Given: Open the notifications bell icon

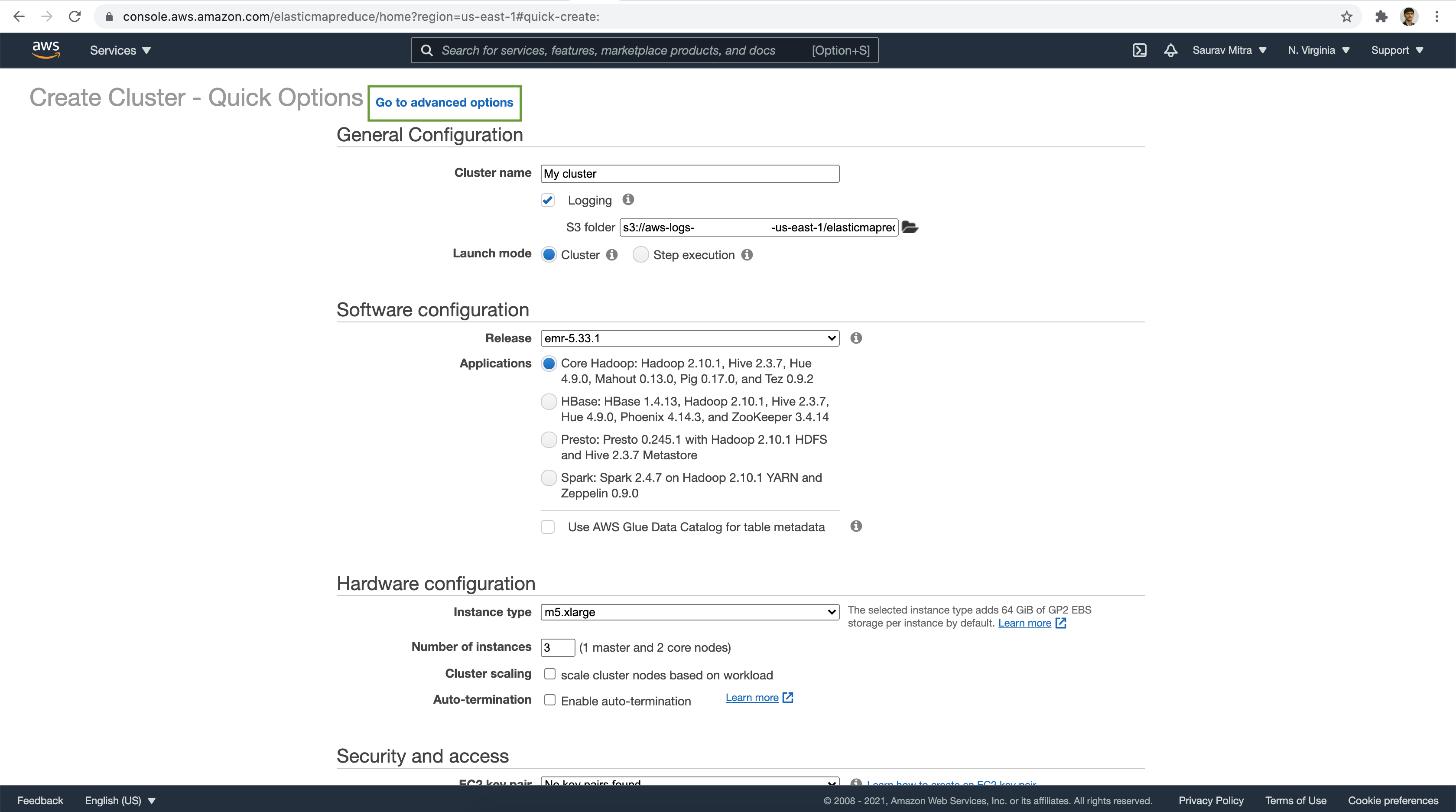Looking at the screenshot, I should 1170,50.
